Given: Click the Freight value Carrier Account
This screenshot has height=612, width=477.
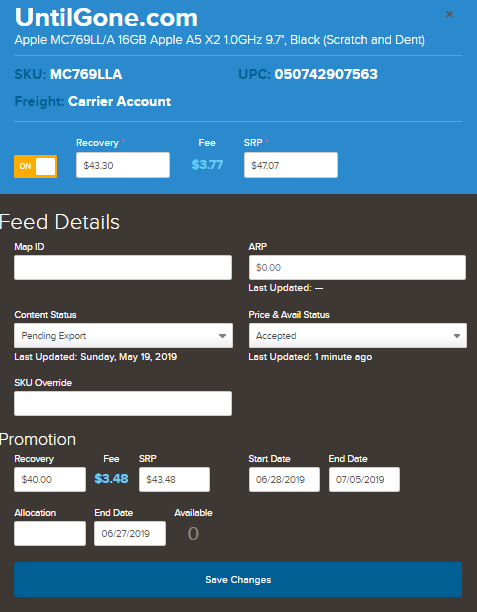Looking at the screenshot, I should coord(119,101).
